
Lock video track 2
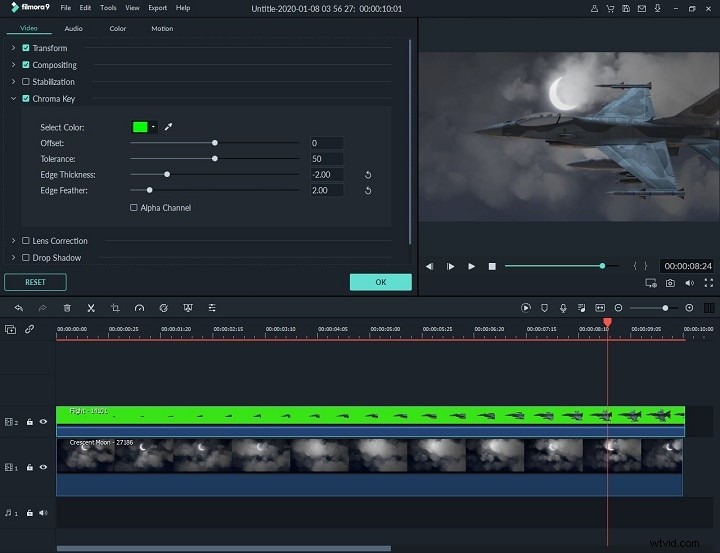click(29, 422)
